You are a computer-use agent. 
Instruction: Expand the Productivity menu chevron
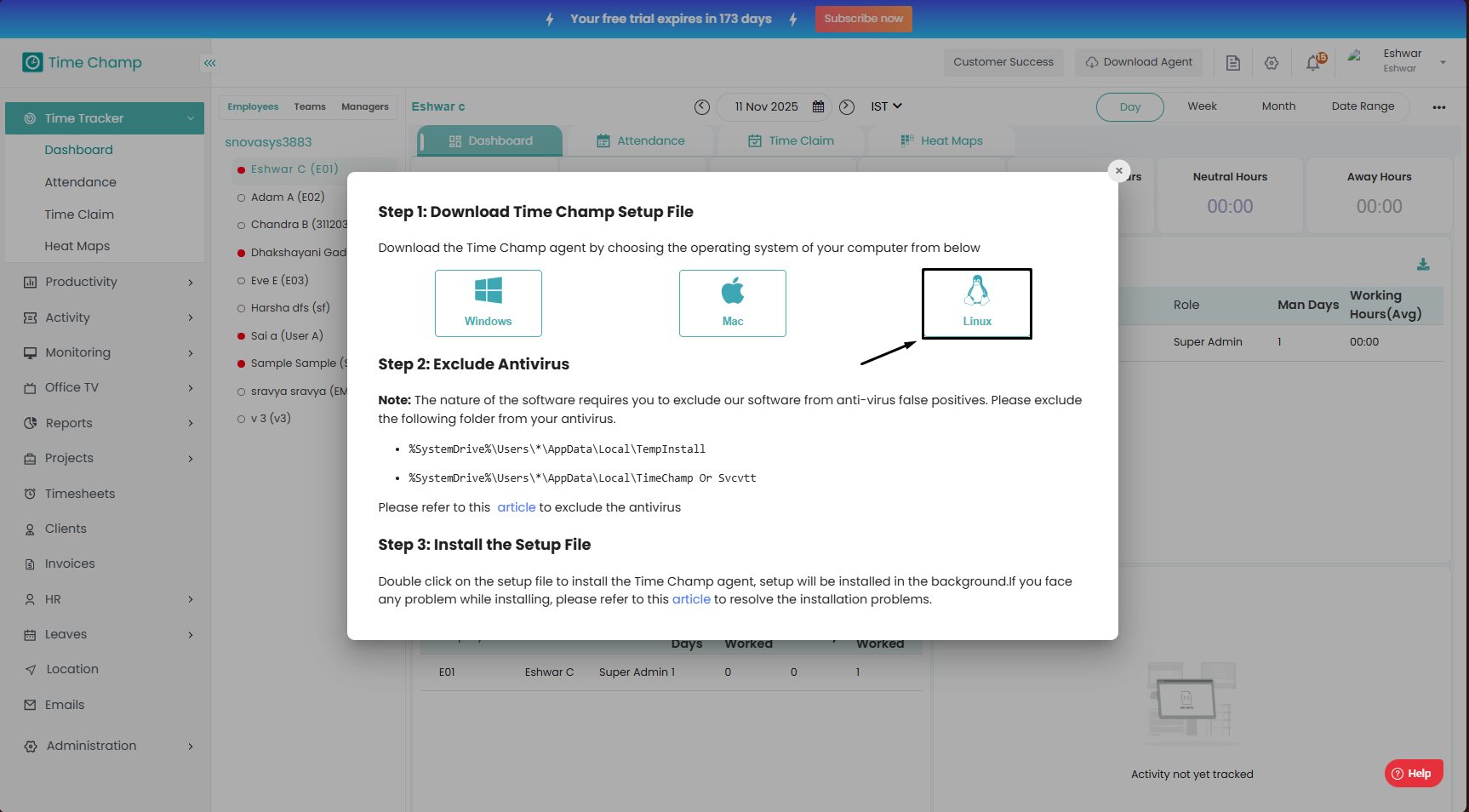coord(191,283)
